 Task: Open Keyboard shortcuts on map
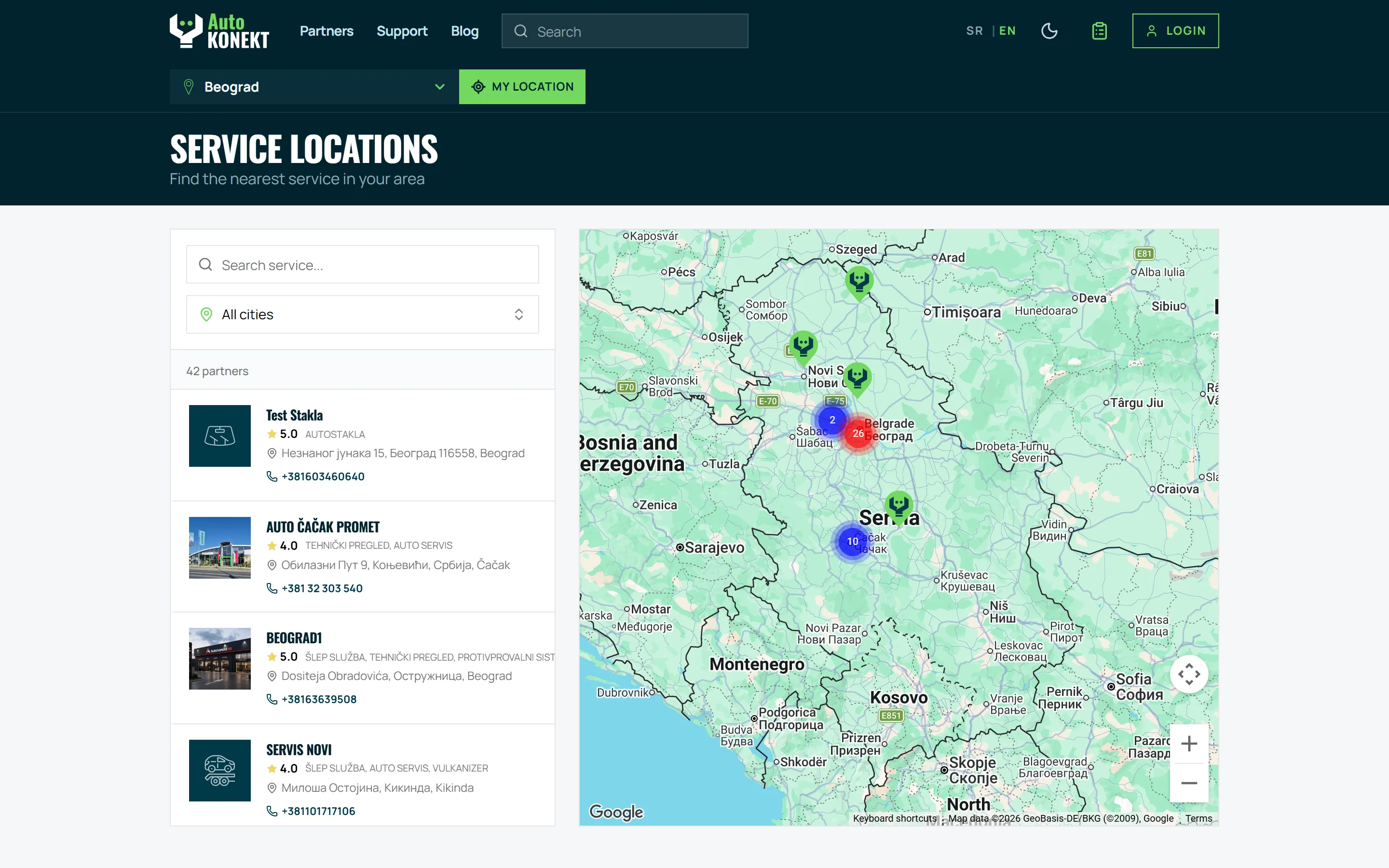(x=894, y=818)
